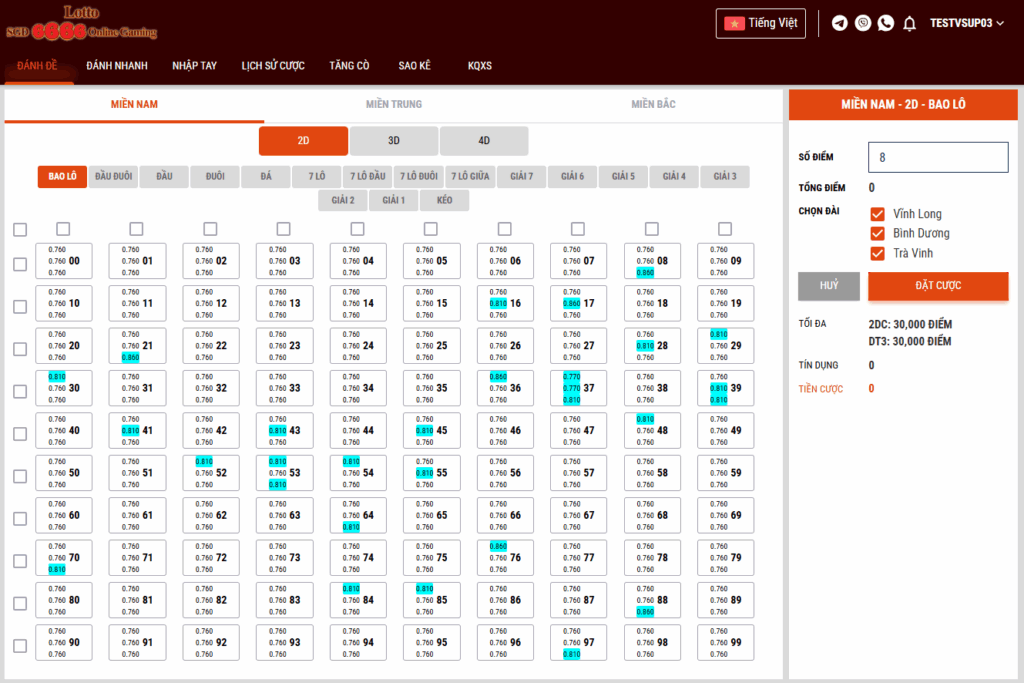This screenshot has height=683, width=1024.
Task: Select number 99 in the grid
Action: (726, 643)
